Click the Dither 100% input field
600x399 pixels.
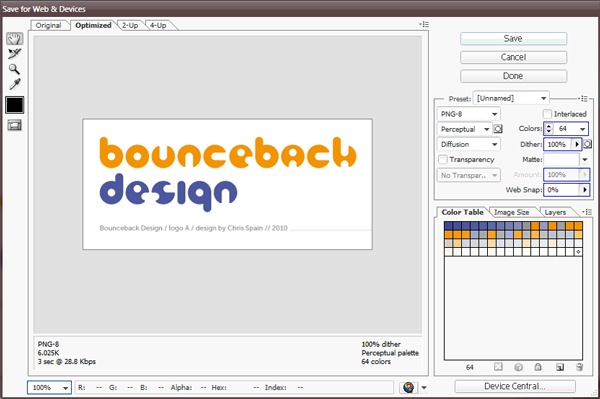click(558, 144)
